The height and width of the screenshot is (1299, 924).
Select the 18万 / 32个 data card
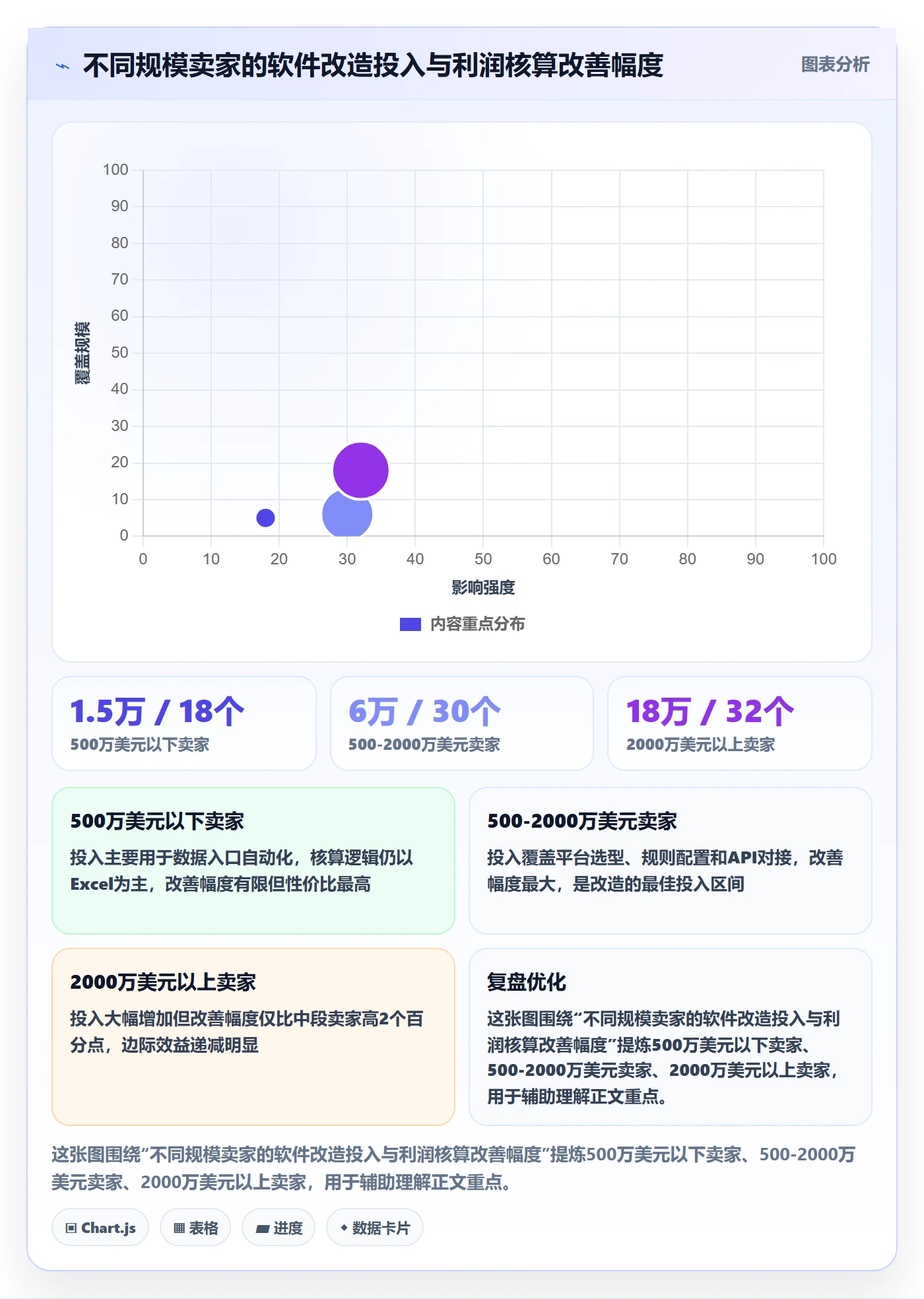tap(739, 723)
